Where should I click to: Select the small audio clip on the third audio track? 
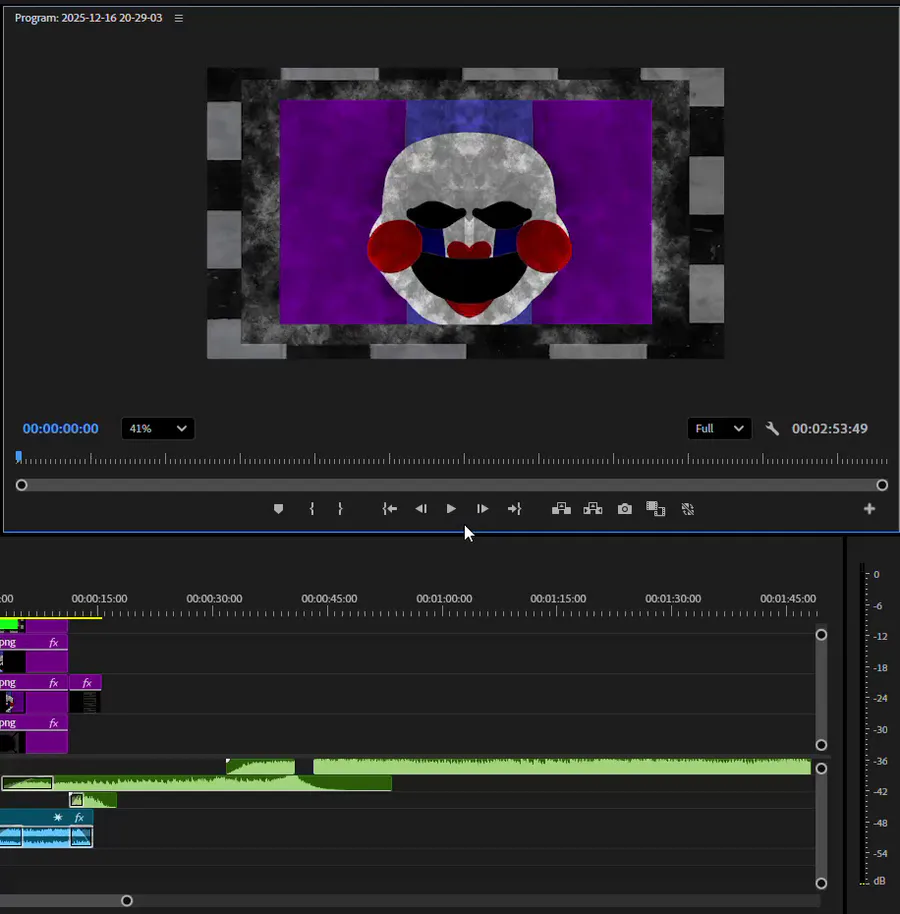tap(93, 800)
